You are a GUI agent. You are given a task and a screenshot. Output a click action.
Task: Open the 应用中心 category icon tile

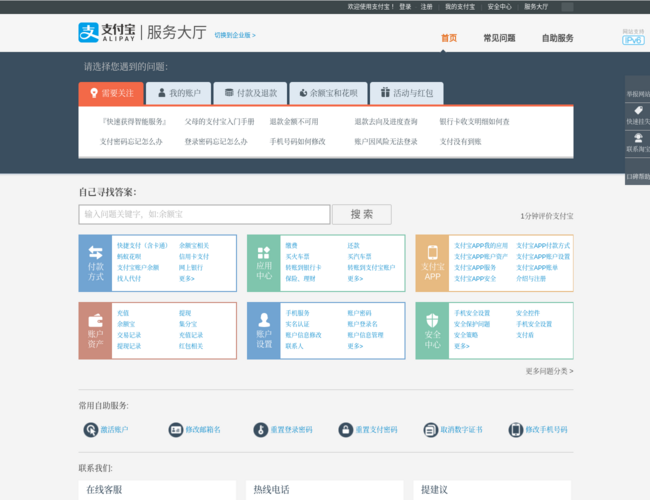(x=264, y=263)
